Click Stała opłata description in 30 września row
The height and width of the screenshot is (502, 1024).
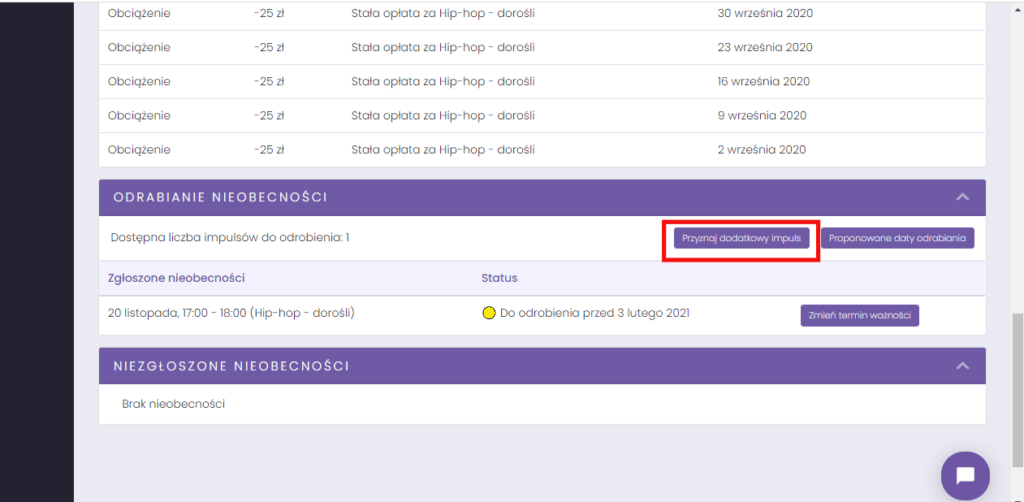[x=443, y=13]
